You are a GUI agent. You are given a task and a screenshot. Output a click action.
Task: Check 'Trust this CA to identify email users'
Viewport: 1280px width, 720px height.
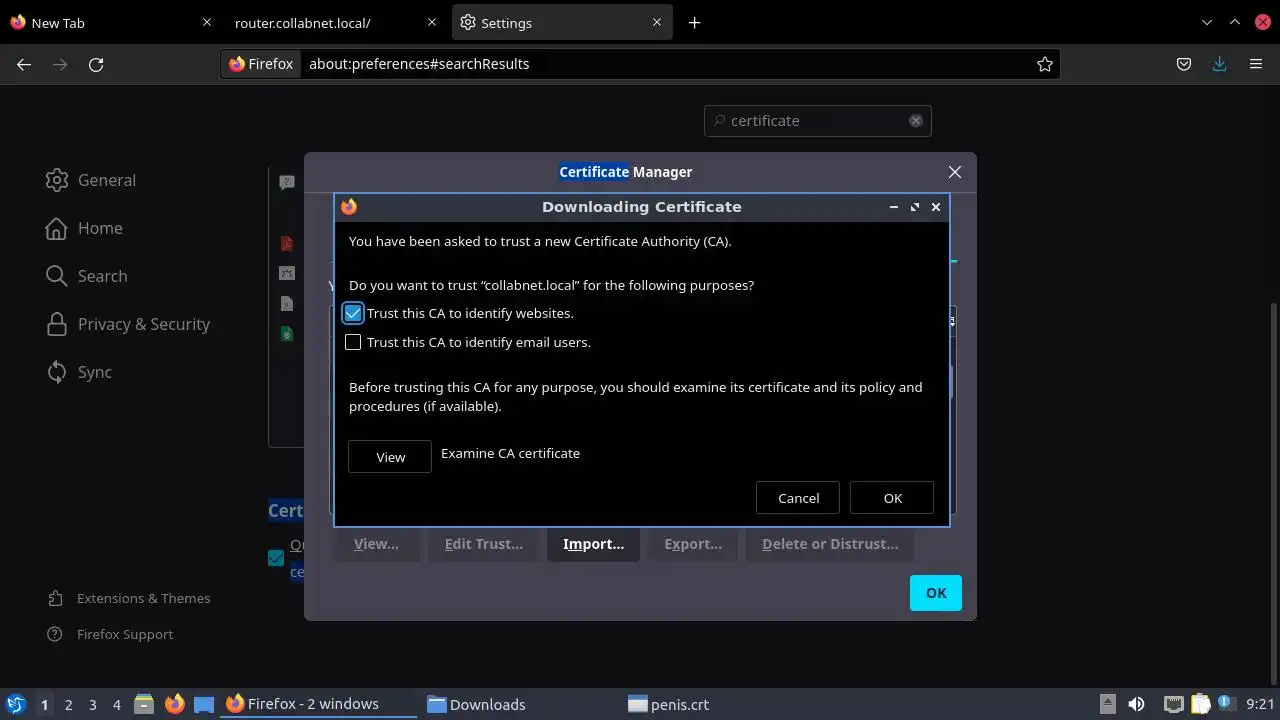(353, 342)
